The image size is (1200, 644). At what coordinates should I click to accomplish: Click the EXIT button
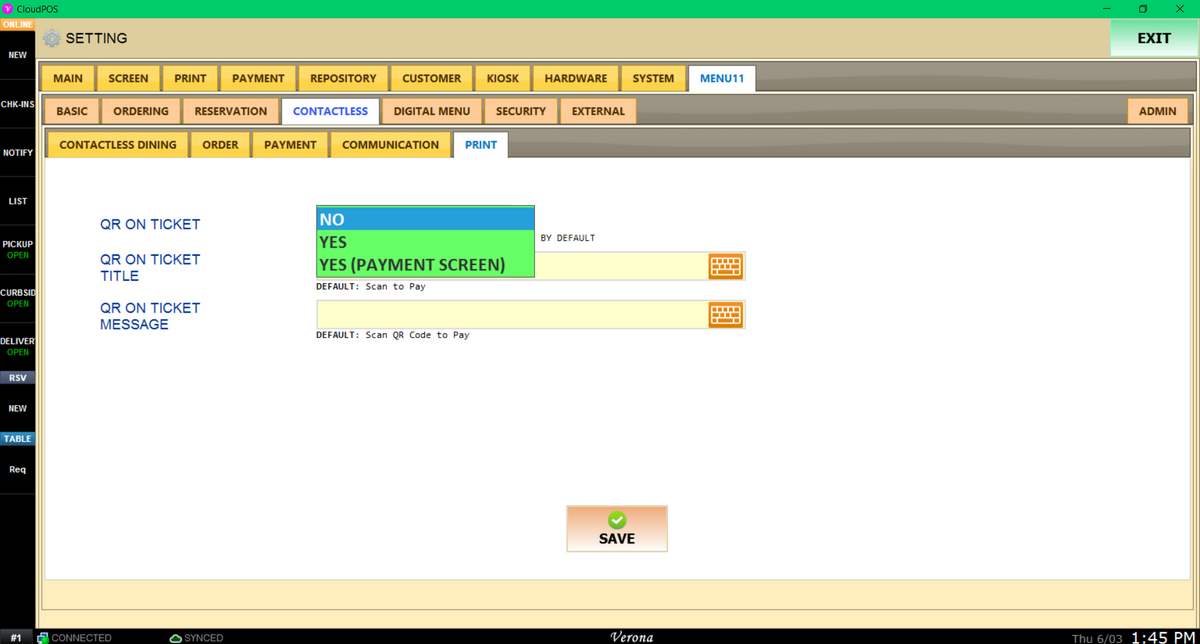click(x=1154, y=38)
